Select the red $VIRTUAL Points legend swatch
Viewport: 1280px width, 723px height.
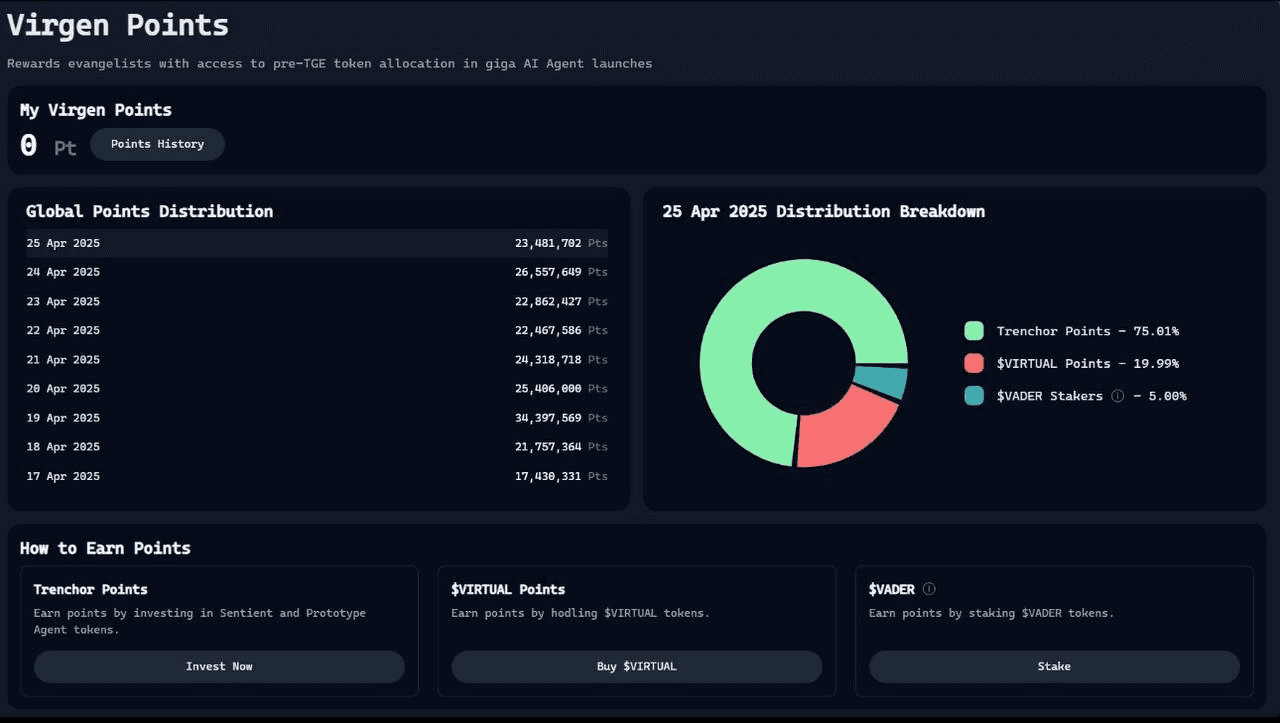pos(974,363)
